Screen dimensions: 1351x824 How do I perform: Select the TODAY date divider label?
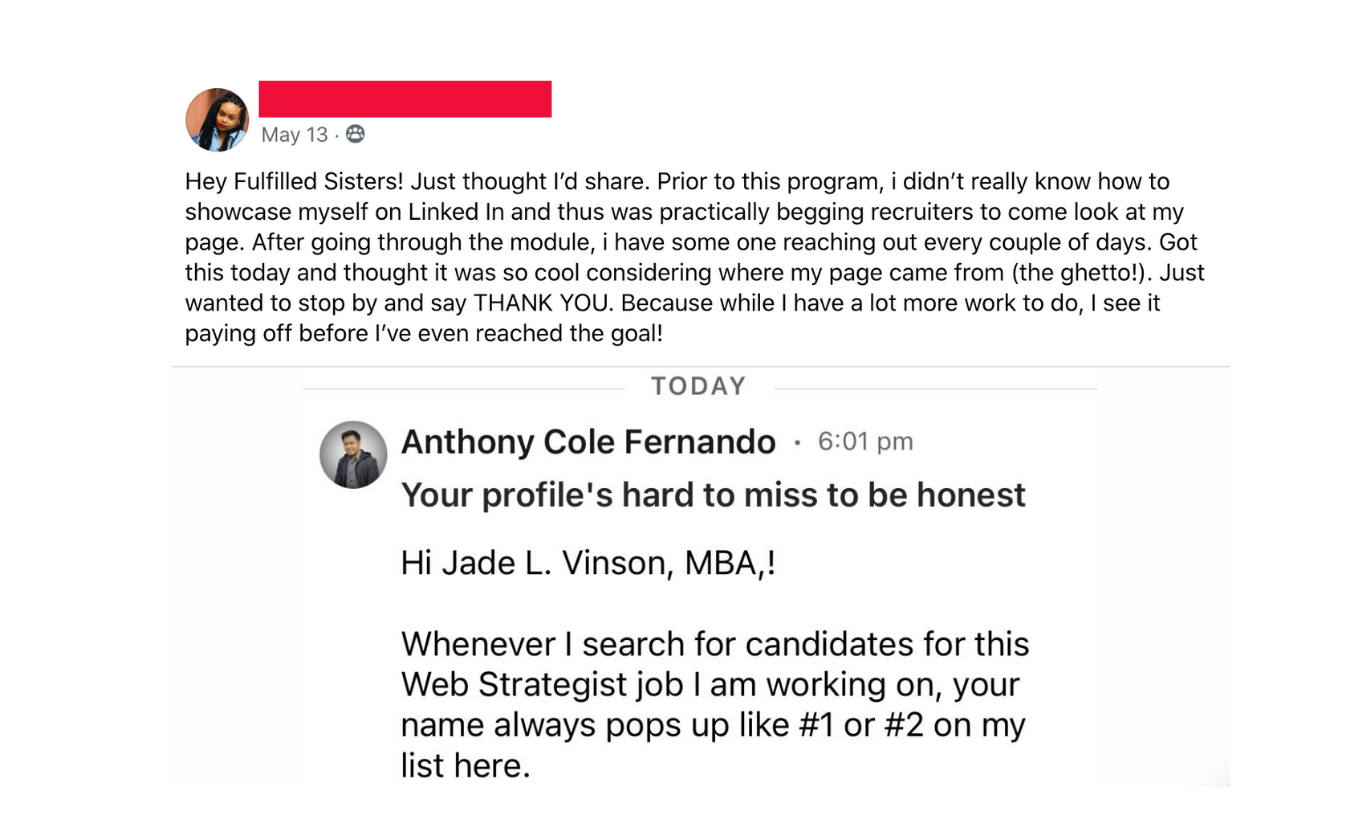tap(698, 386)
